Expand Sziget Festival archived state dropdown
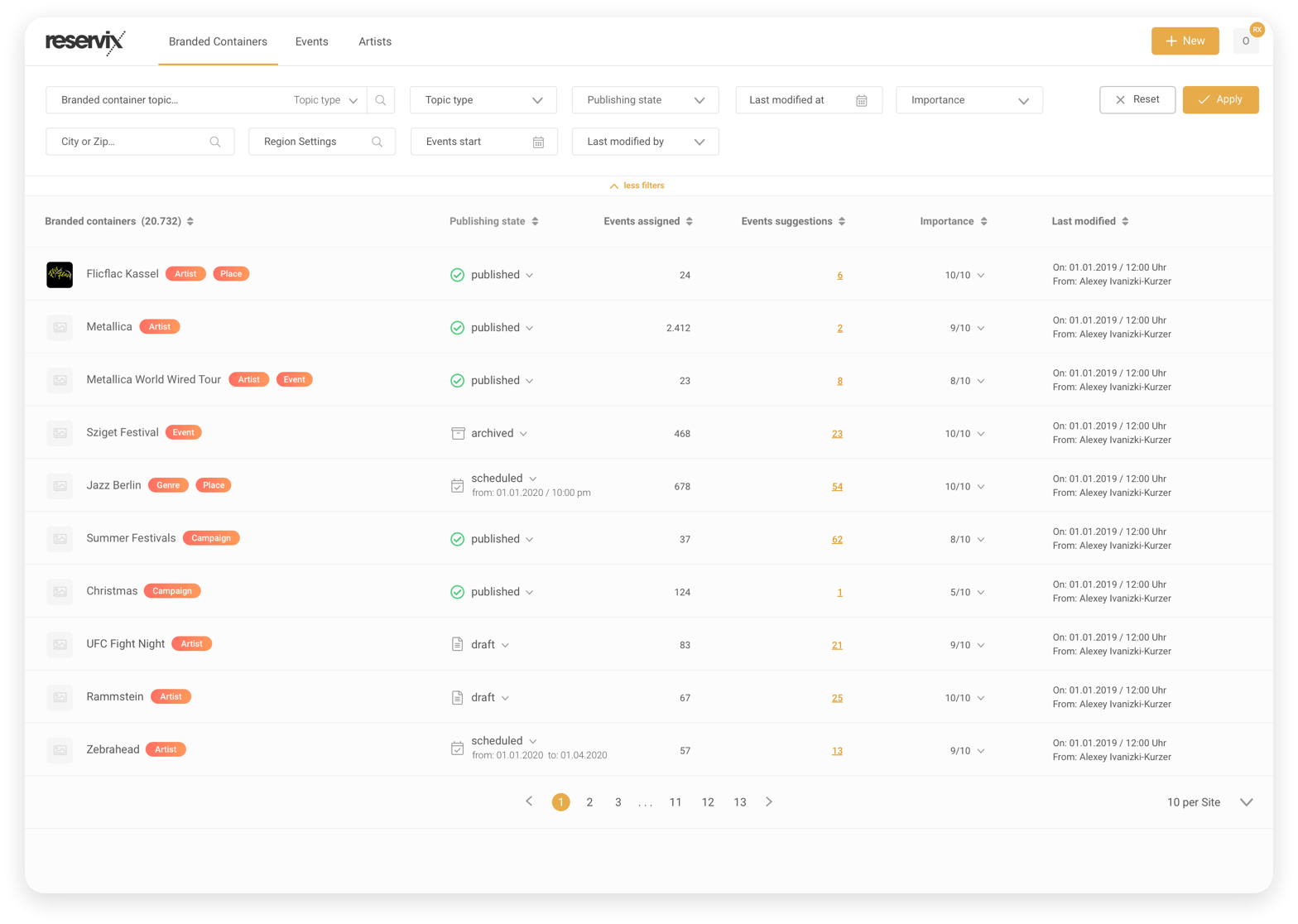The width and height of the screenshot is (1298, 924). pos(523,434)
